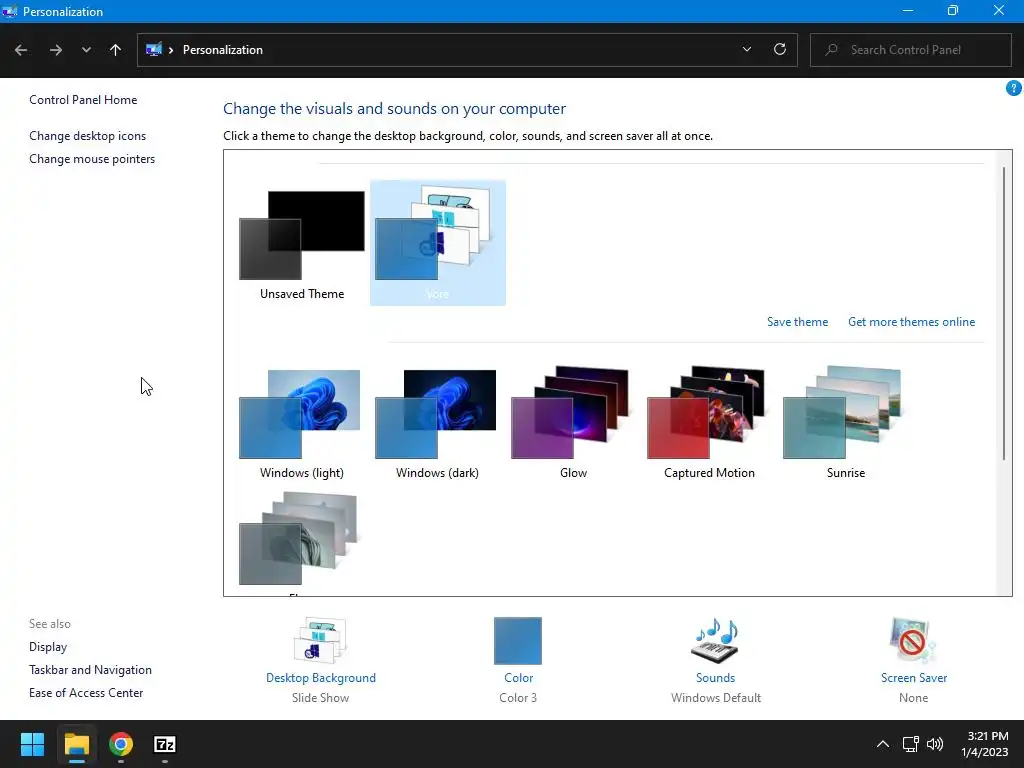Open Sounds keyboard icon
The image size is (1024, 768).
(715, 641)
